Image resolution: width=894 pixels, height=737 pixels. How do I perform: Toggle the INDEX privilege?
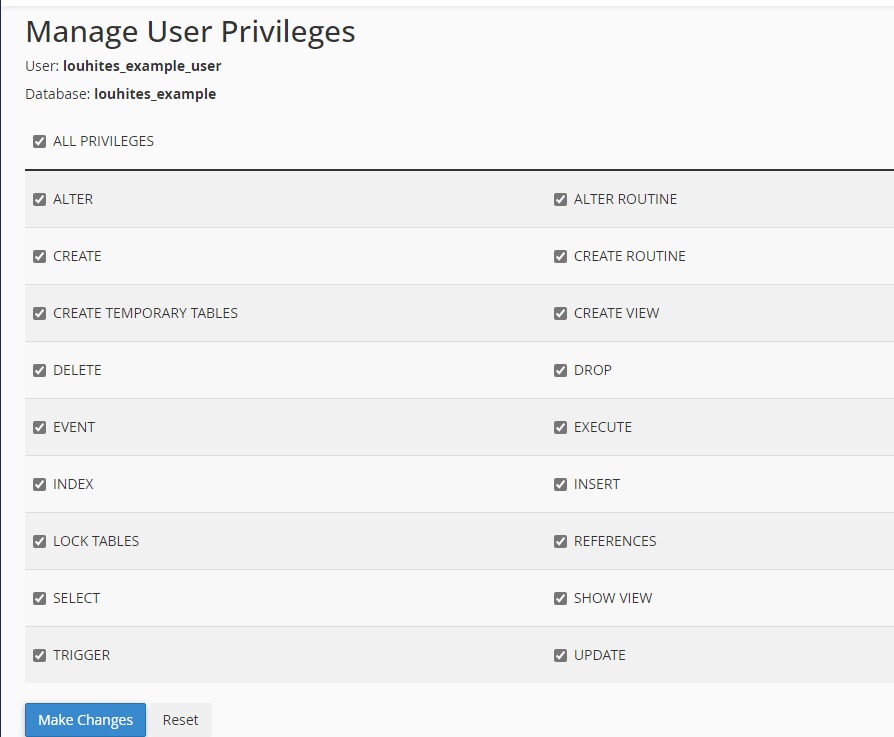coord(40,485)
